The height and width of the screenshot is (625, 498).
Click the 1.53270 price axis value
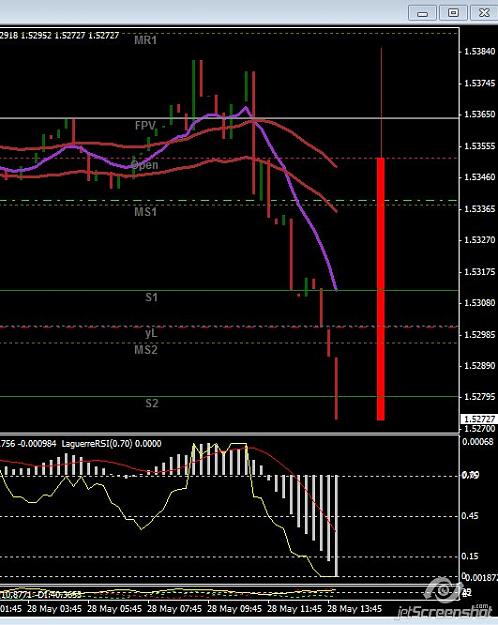click(480, 240)
